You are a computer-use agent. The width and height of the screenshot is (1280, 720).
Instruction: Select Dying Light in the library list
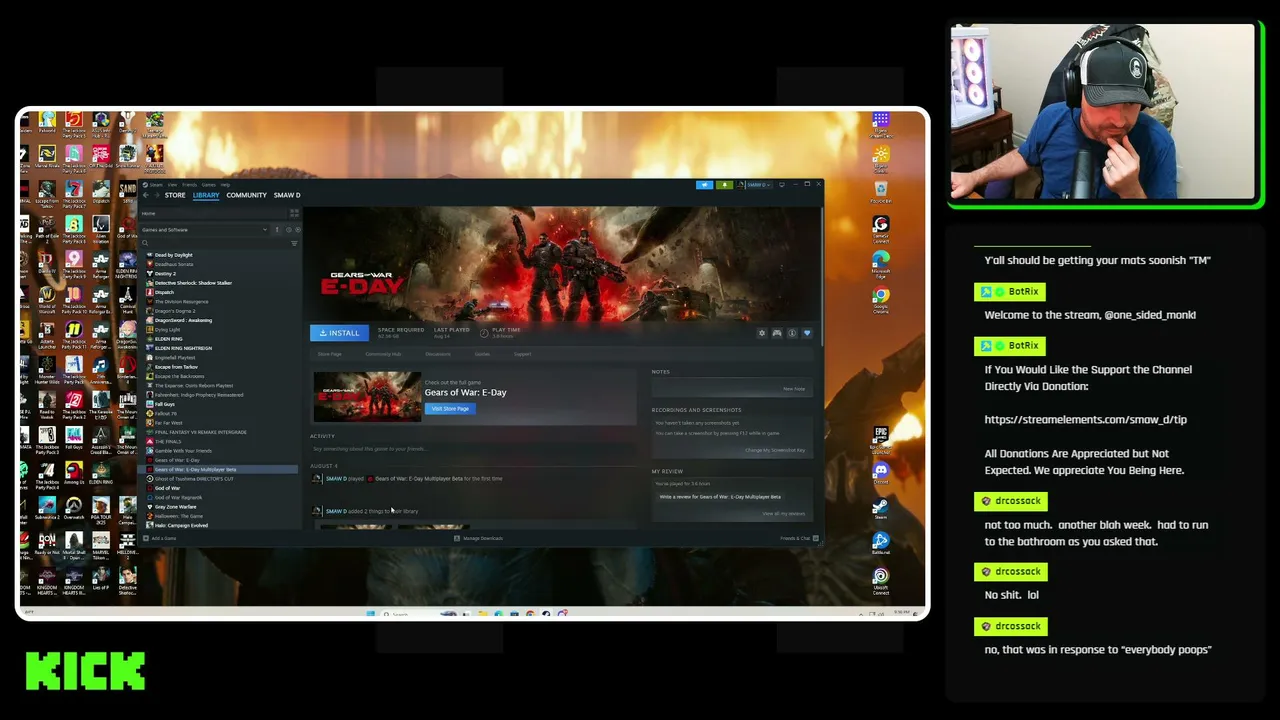(x=167, y=330)
